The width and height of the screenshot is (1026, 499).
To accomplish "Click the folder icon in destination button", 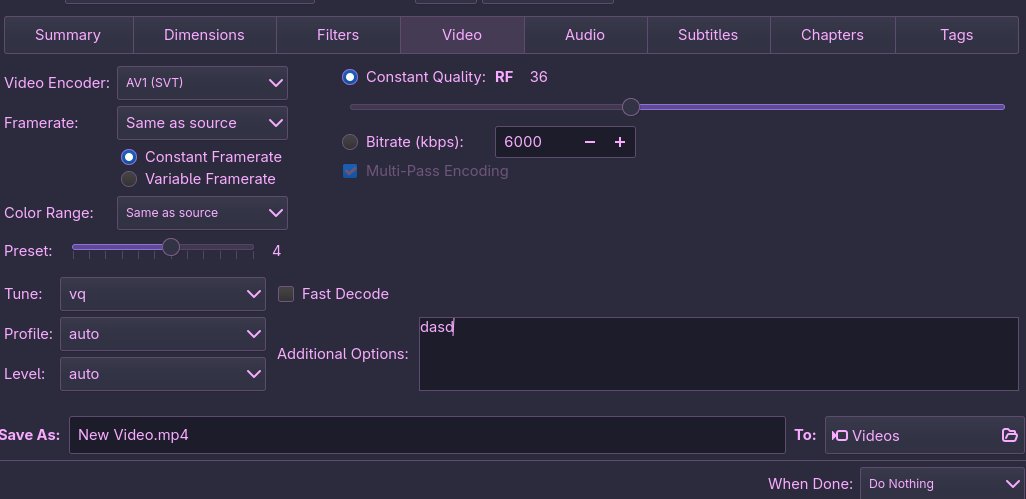I will [1009, 435].
